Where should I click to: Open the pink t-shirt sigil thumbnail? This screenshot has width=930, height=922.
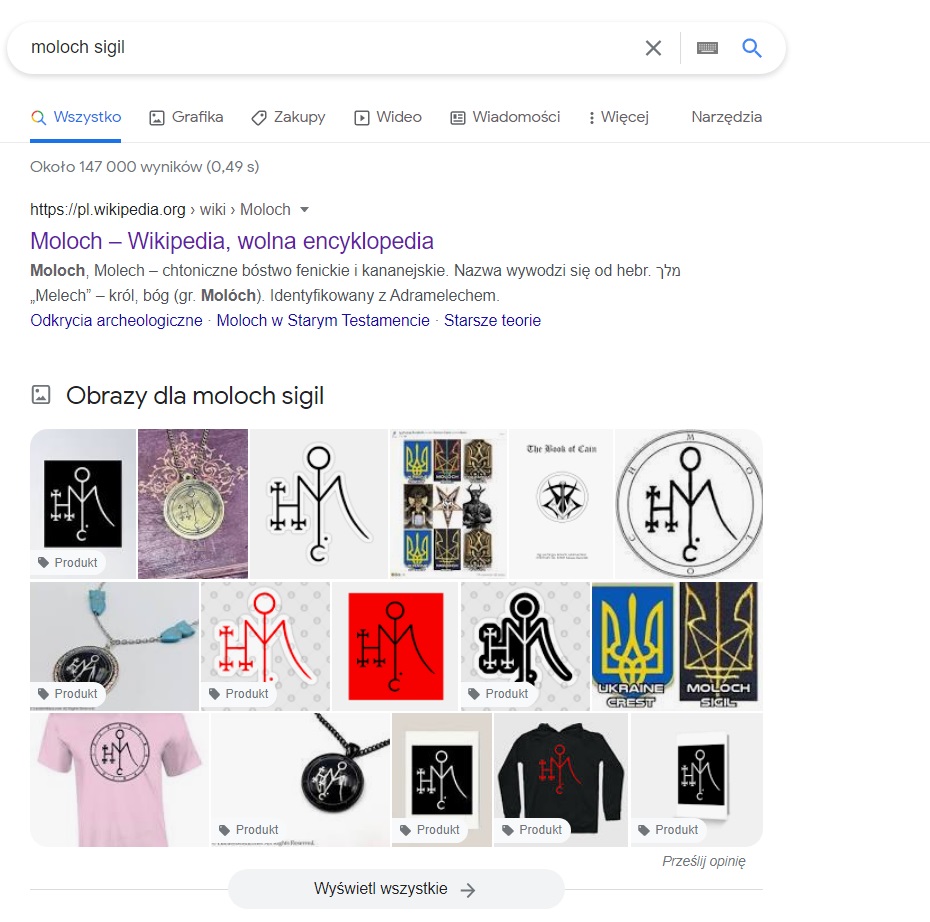pos(119,780)
